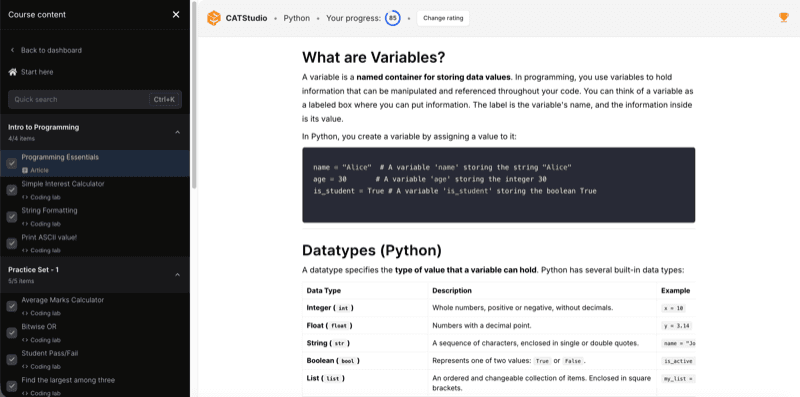
Task: Click the Your progress: label
Action: (353, 18)
